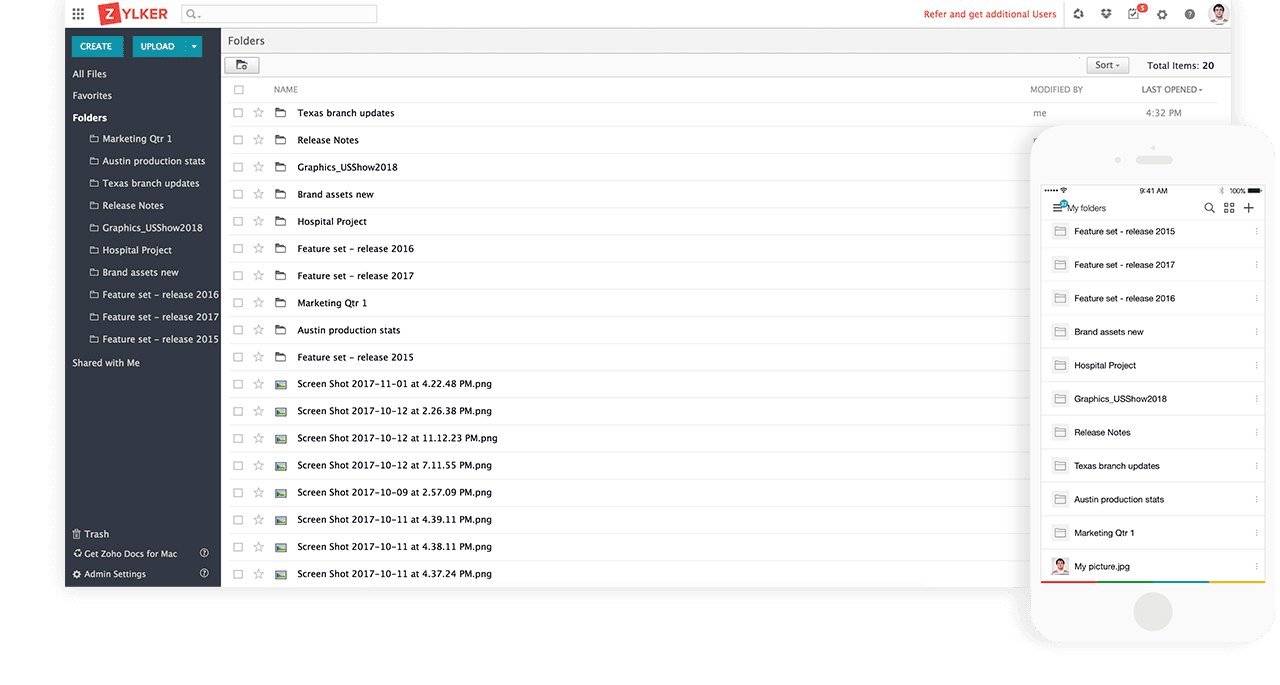Check the Austin production stats checkbox
1280x685 pixels.
(238, 330)
